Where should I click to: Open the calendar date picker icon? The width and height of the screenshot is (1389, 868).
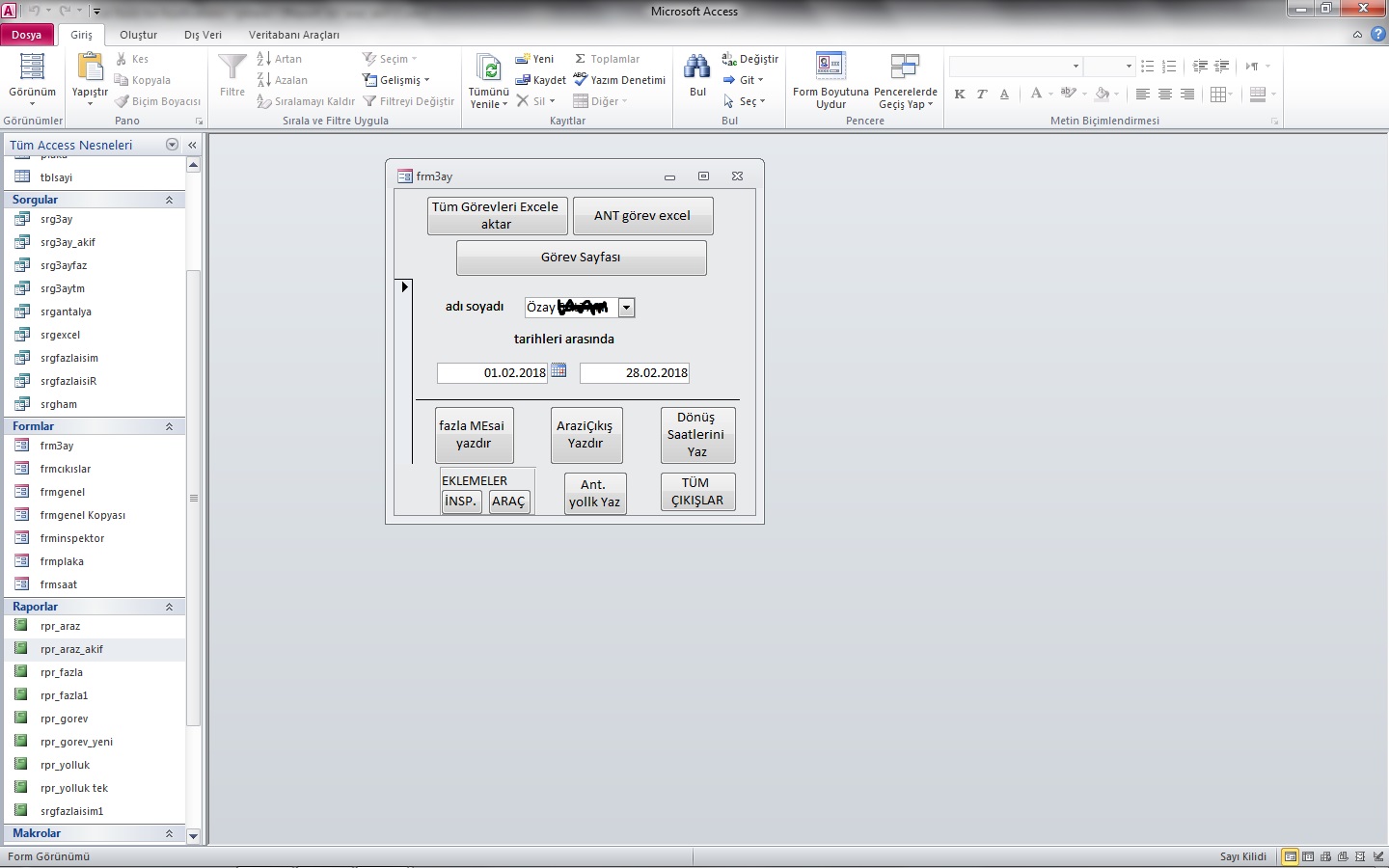(558, 371)
